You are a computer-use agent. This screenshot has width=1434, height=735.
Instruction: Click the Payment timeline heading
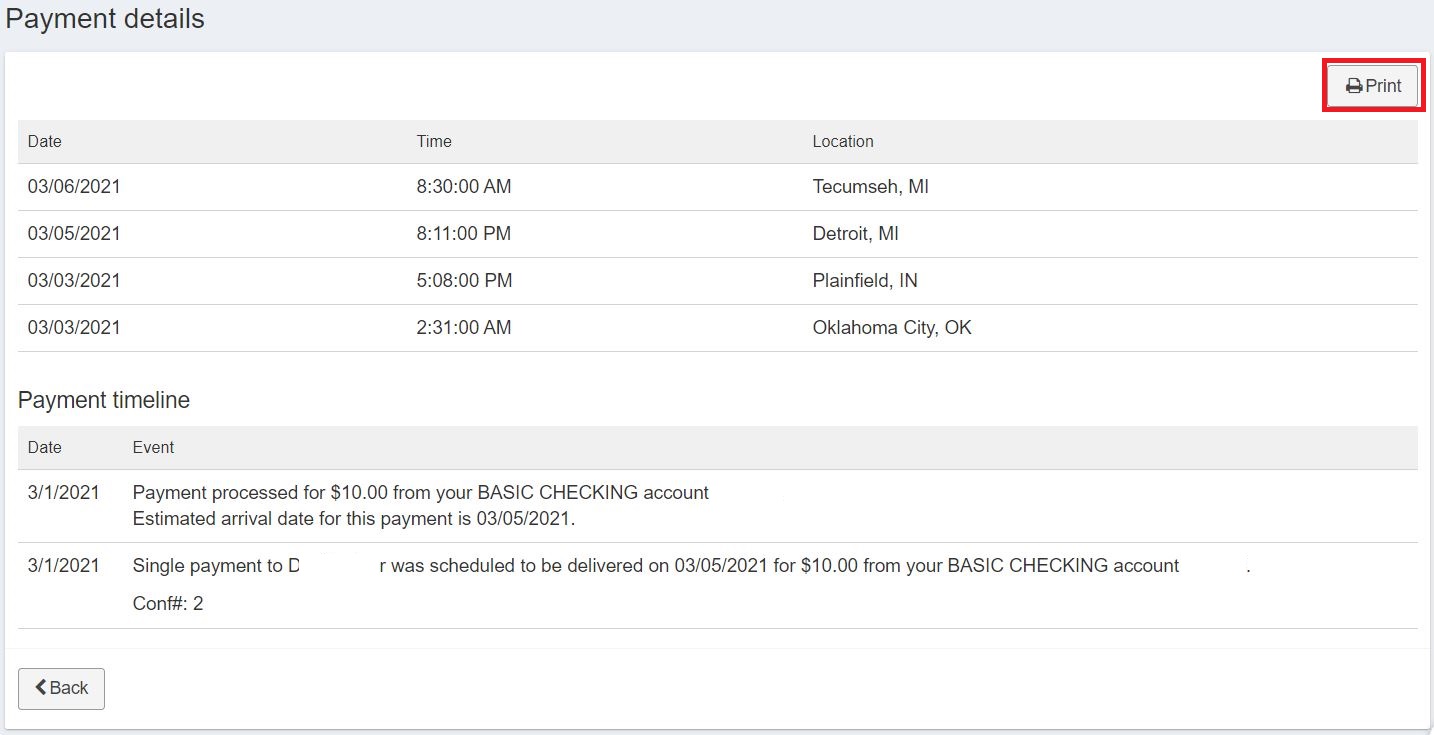104,401
